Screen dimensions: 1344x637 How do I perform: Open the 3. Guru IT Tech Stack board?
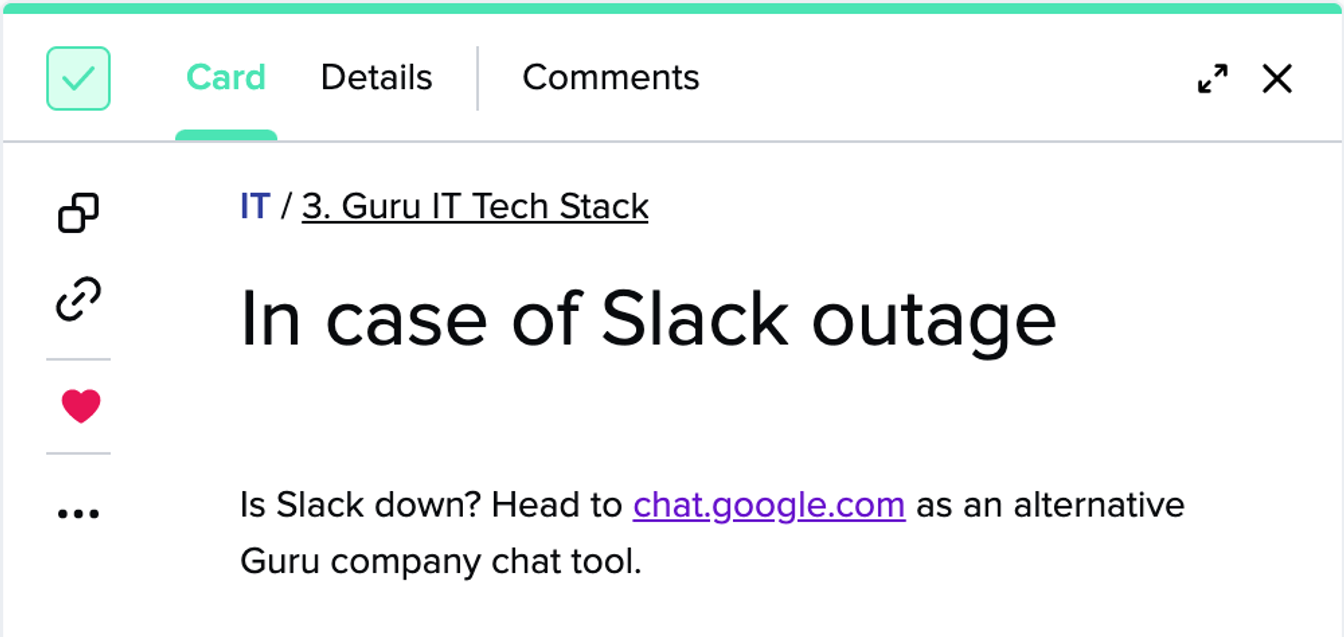474,206
